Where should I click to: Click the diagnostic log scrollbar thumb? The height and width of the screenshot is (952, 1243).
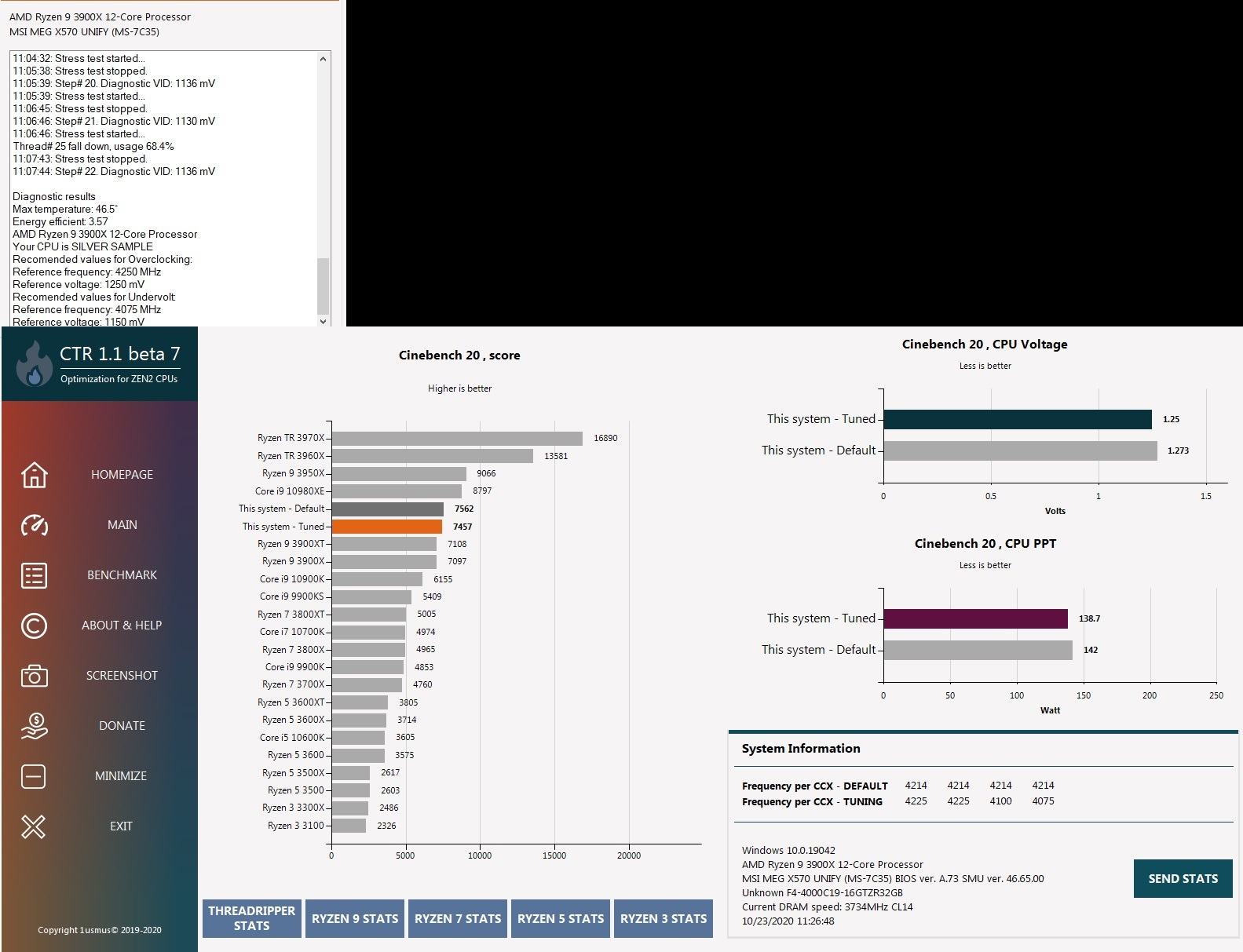(324, 286)
